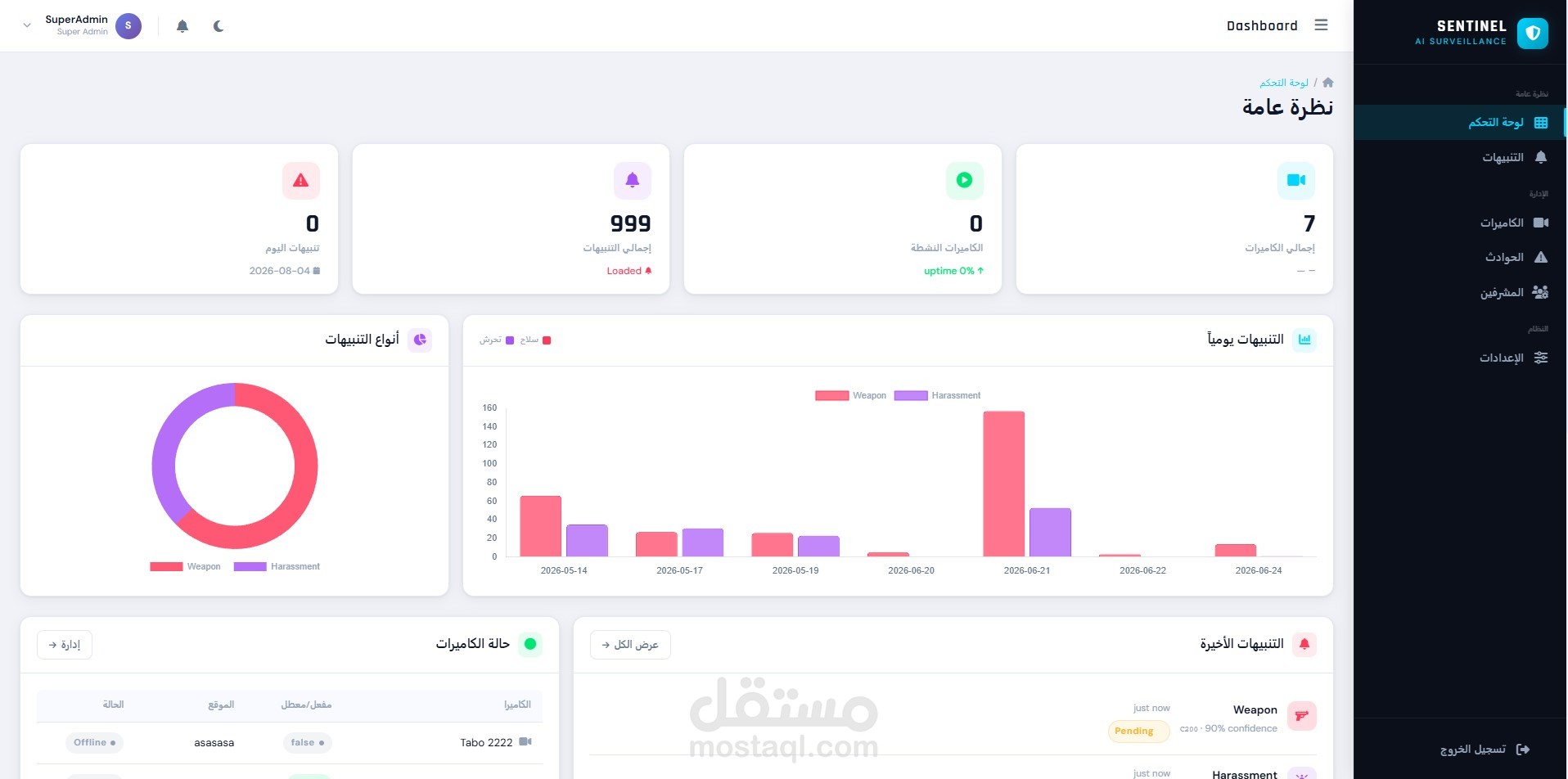Viewport: 1568px width, 779px height.
Task: Click the 2026-08-04 date text
Action: pos(279,271)
